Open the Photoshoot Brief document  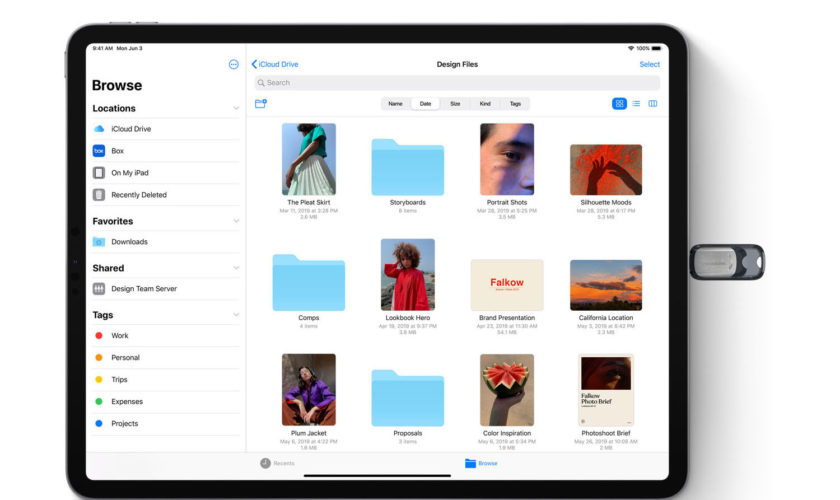click(606, 390)
